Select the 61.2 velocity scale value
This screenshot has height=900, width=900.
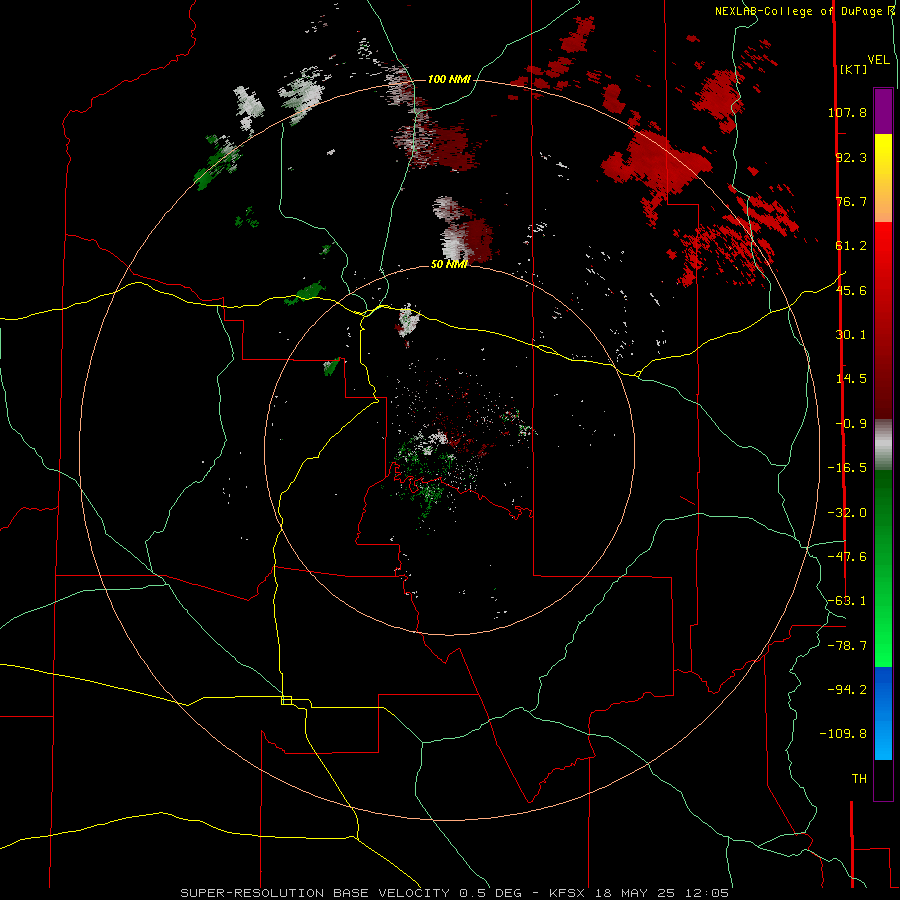[x=851, y=246]
